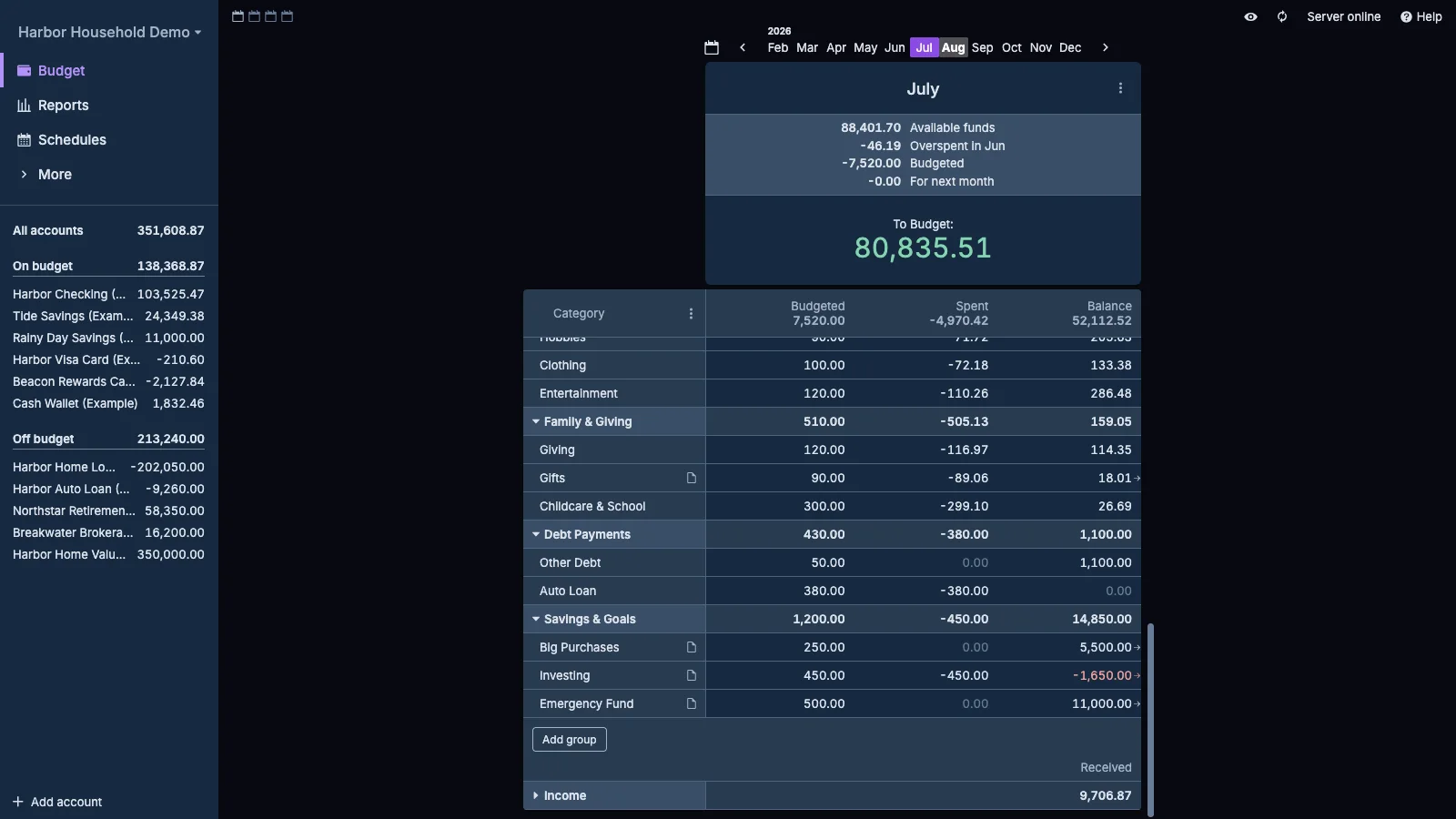Open July month options menu
Screen dimensions: 1456x819
1120,88
